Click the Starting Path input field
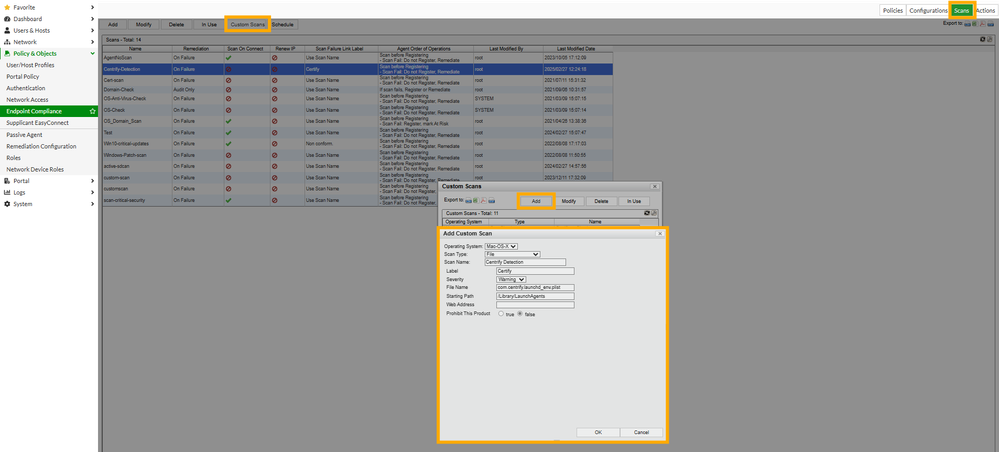The height and width of the screenshot is (452, 999). (x=535, y=296)
